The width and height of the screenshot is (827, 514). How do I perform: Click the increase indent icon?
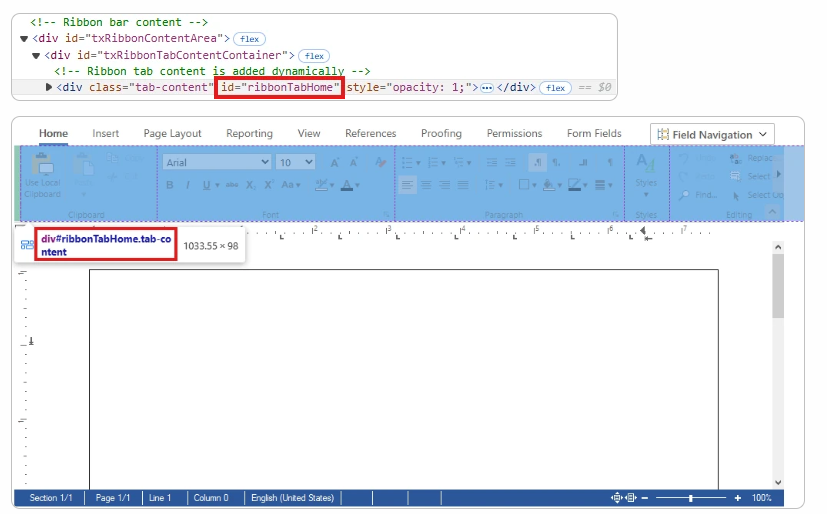tap(510, 162)
